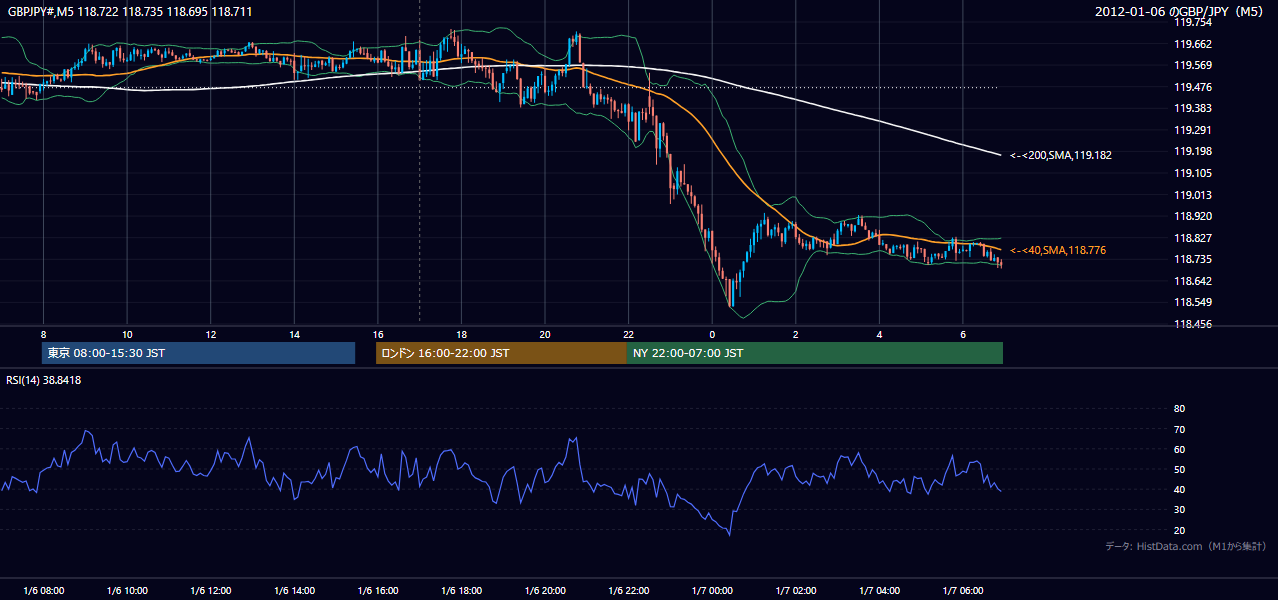Image resolution: width=1278 pixels, height=600 pixels.
Task: Click RSI scale level 30
Action: click(1179, 510)
